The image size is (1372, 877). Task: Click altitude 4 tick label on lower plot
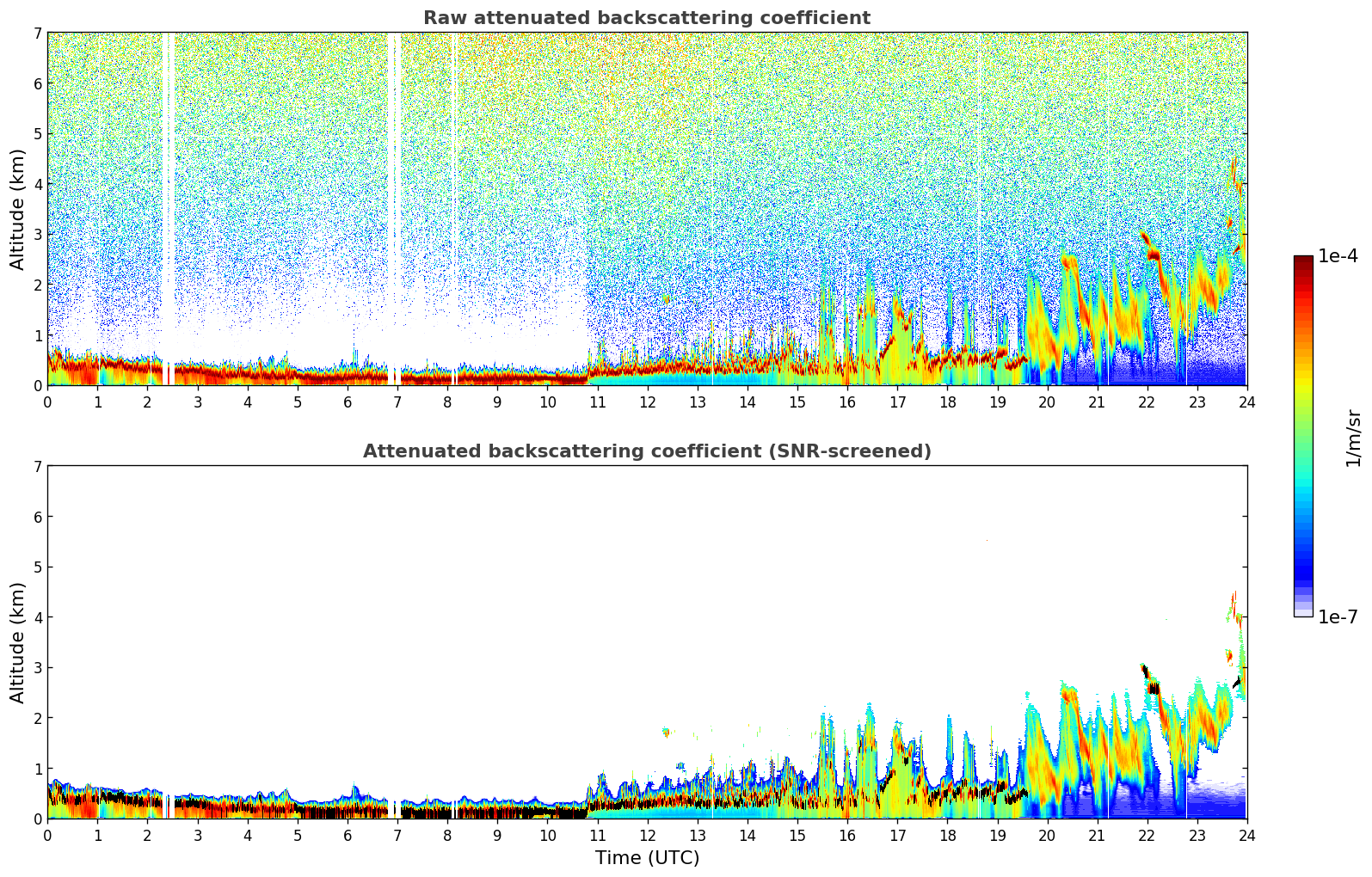(x=38, y=617)
